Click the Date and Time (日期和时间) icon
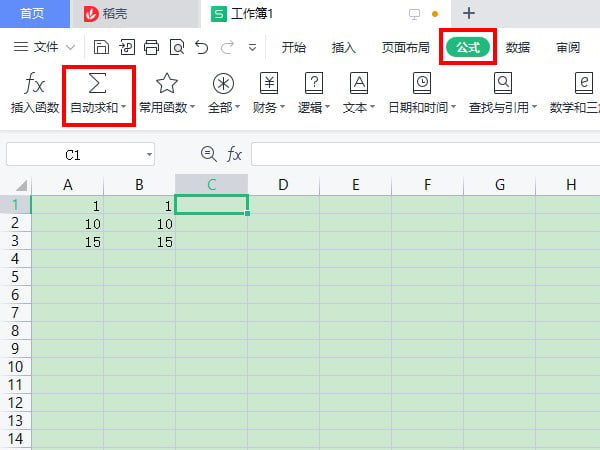This screenshot has height=450, width=600. [422, 84]
